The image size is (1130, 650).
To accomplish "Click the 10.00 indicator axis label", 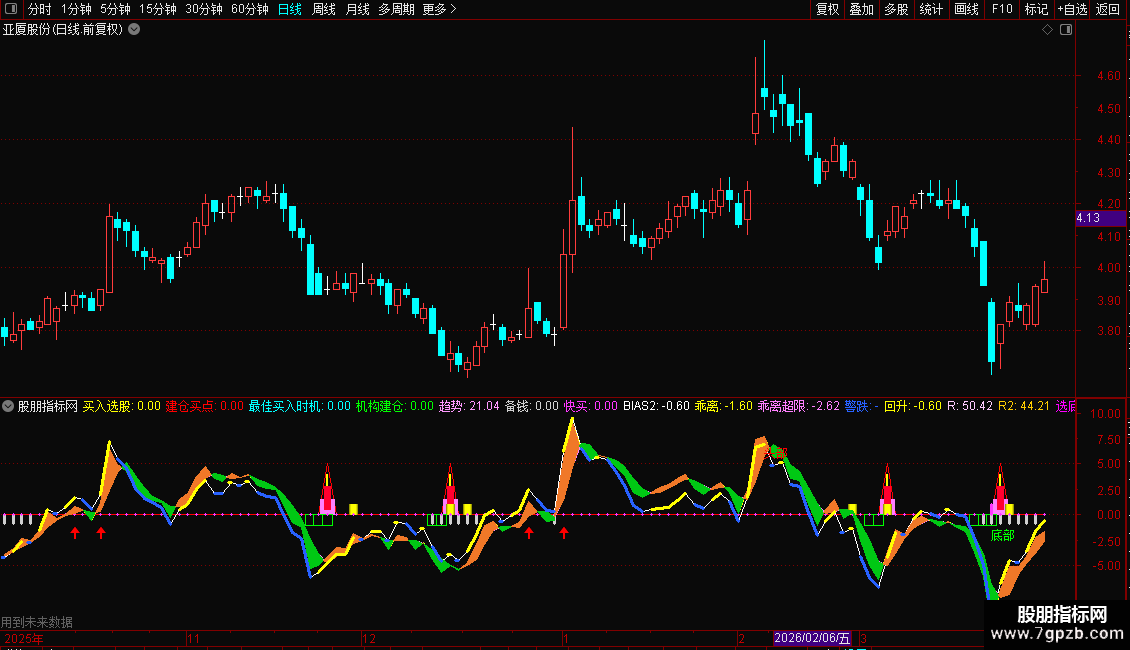I will [x=1105, y=414].
